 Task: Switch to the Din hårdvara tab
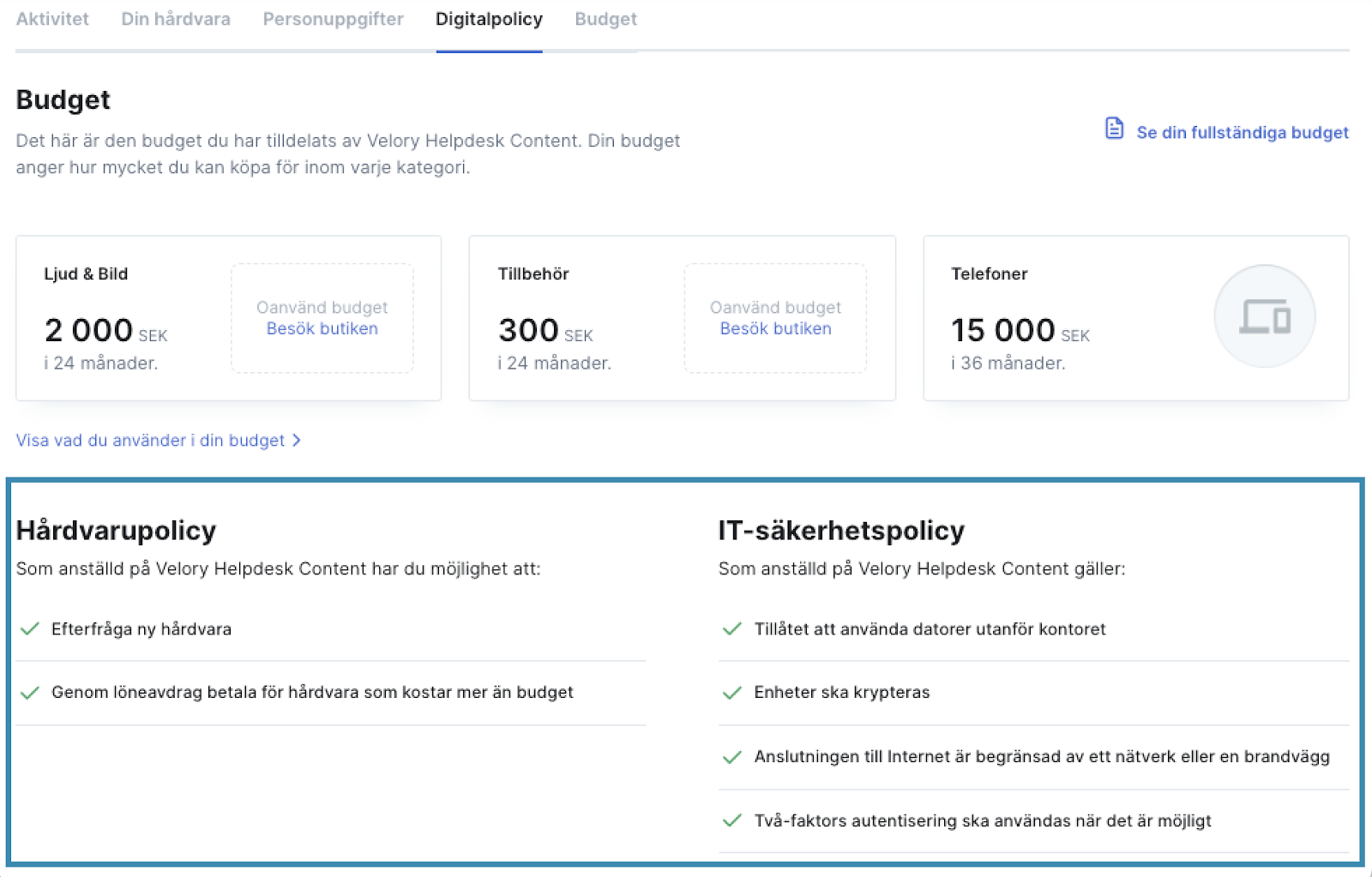coord(176,19)
